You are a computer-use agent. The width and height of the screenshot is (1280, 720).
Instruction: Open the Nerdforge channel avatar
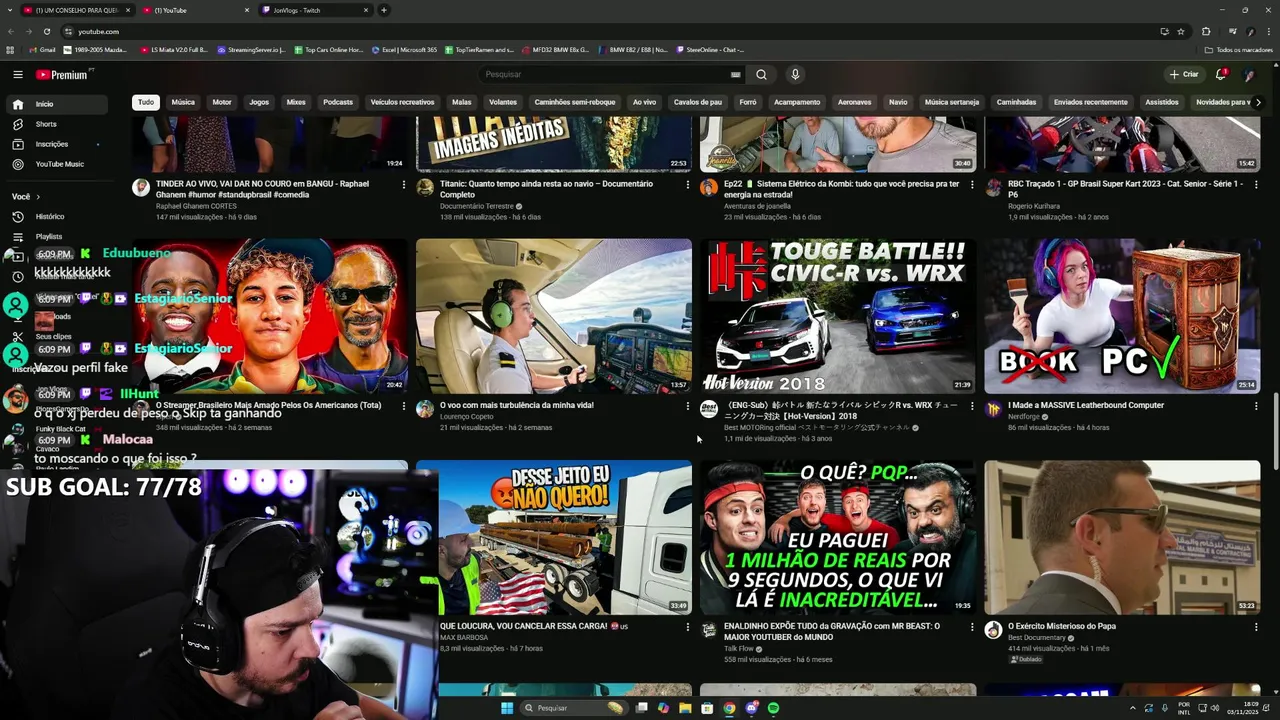[993, 409]
